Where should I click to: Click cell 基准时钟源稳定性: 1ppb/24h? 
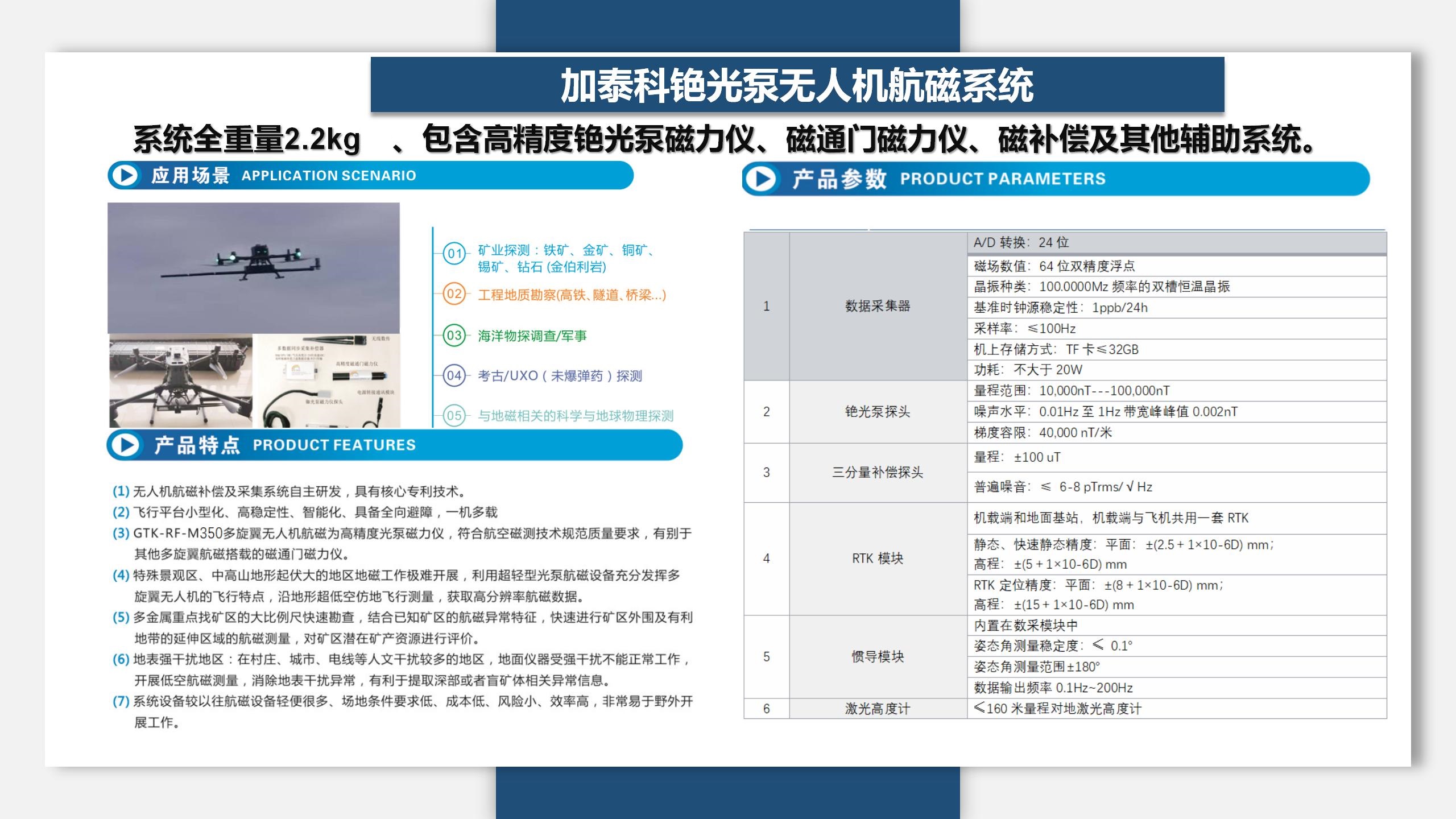tap(1177, 308)
